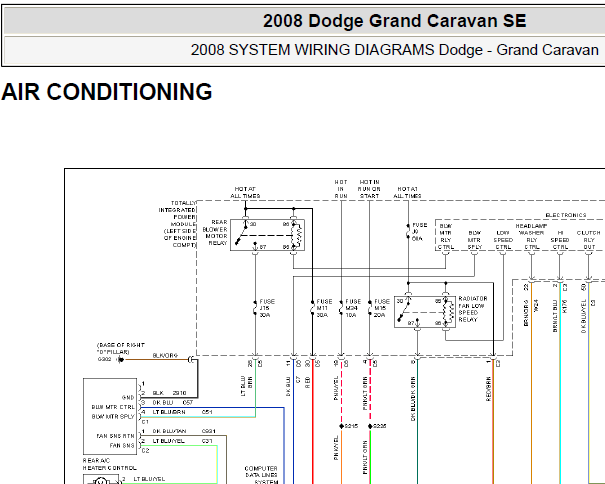
Task: Click the radiator fan relay coil symbol
Action: coord(449,312)
